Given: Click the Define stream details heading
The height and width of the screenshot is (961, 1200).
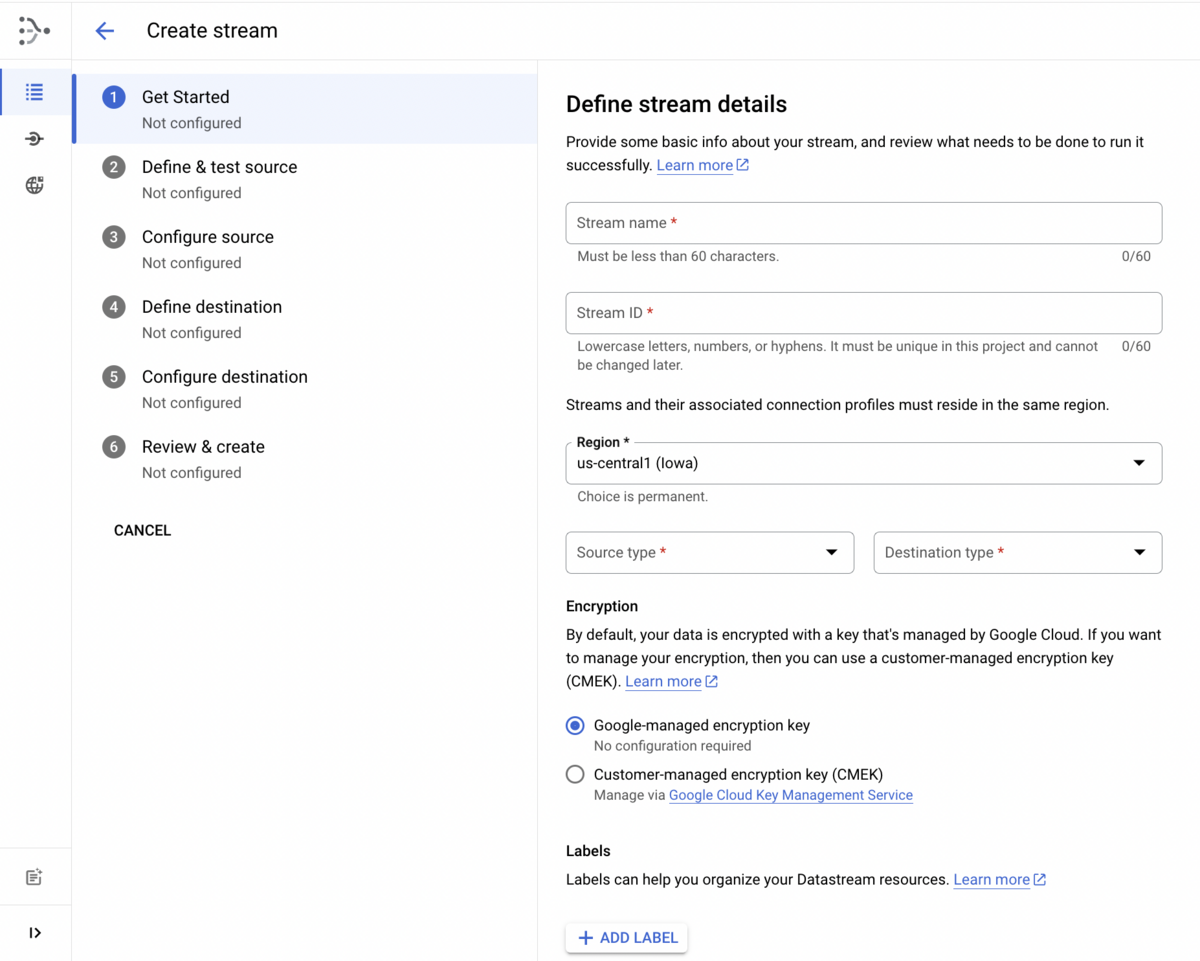Looking at the screenshot, I should [x=676, y=104].
